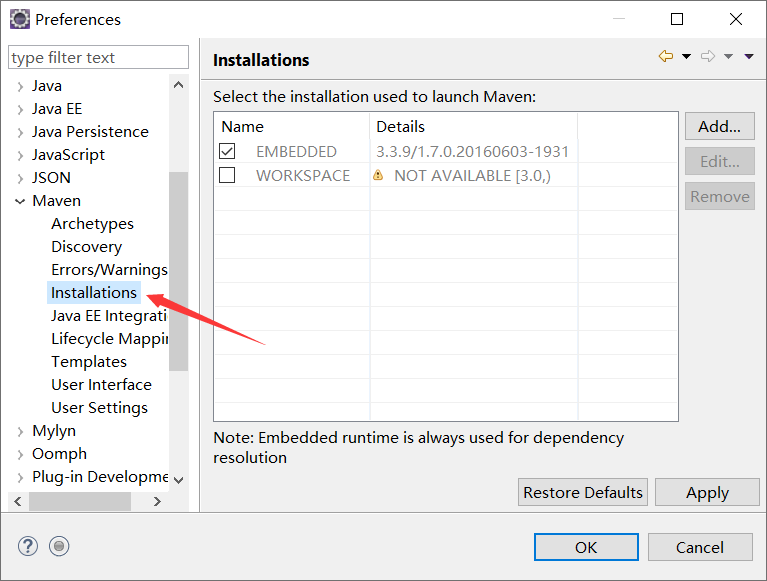The image size is (767, 581).
Task: Select Errors/Warnings under Maven
Action: 110,270
